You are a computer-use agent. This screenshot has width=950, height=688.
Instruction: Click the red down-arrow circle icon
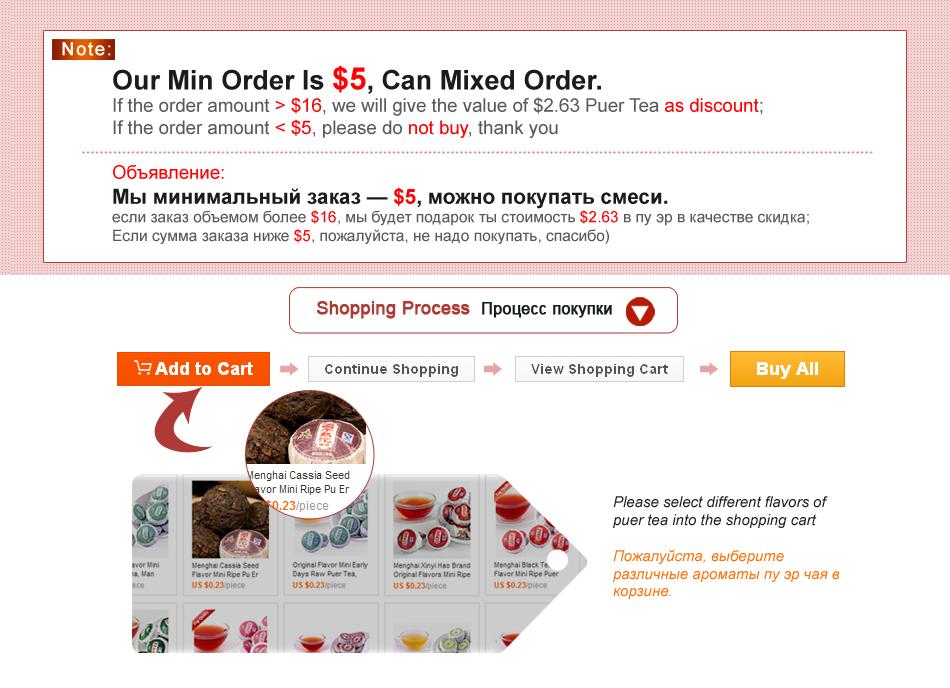point(640,312)
